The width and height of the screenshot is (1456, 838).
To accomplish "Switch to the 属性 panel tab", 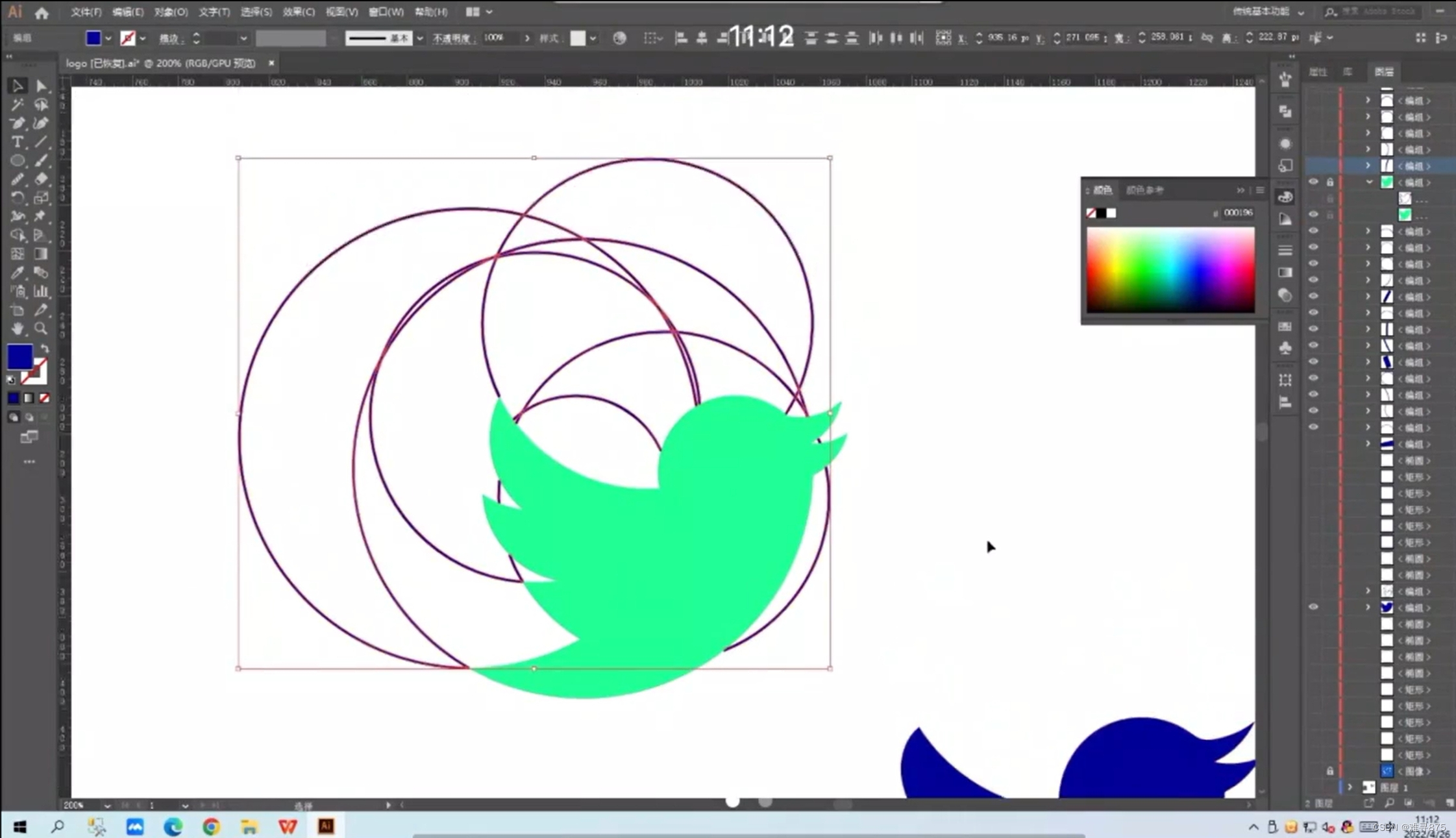I will click(1317, 72).
